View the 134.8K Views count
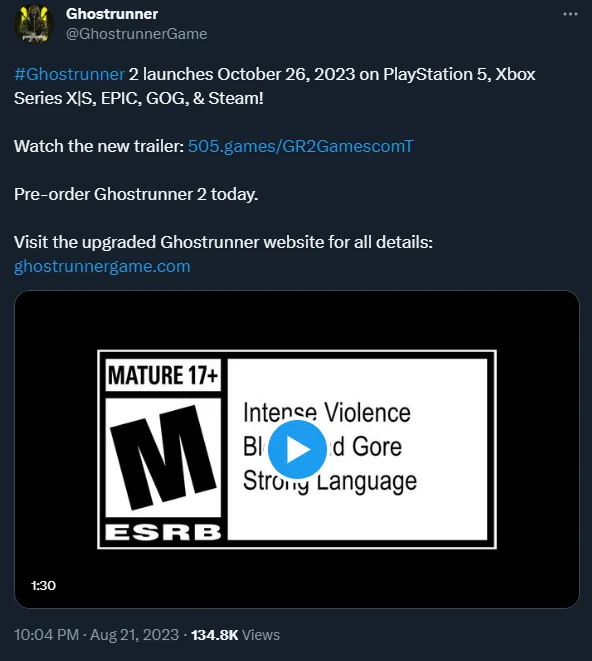This screenshot has height=661, width=592. tap(235, 635)
